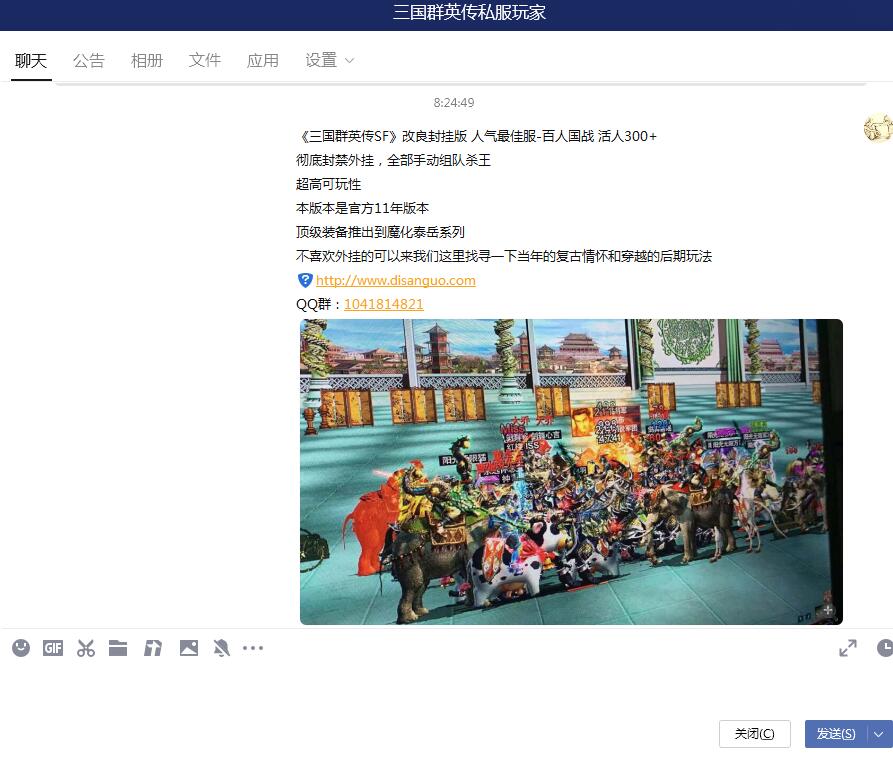This screenshot has height=757, width=893.
Task: Open the send file folder icon
Action: click(118, 648)
